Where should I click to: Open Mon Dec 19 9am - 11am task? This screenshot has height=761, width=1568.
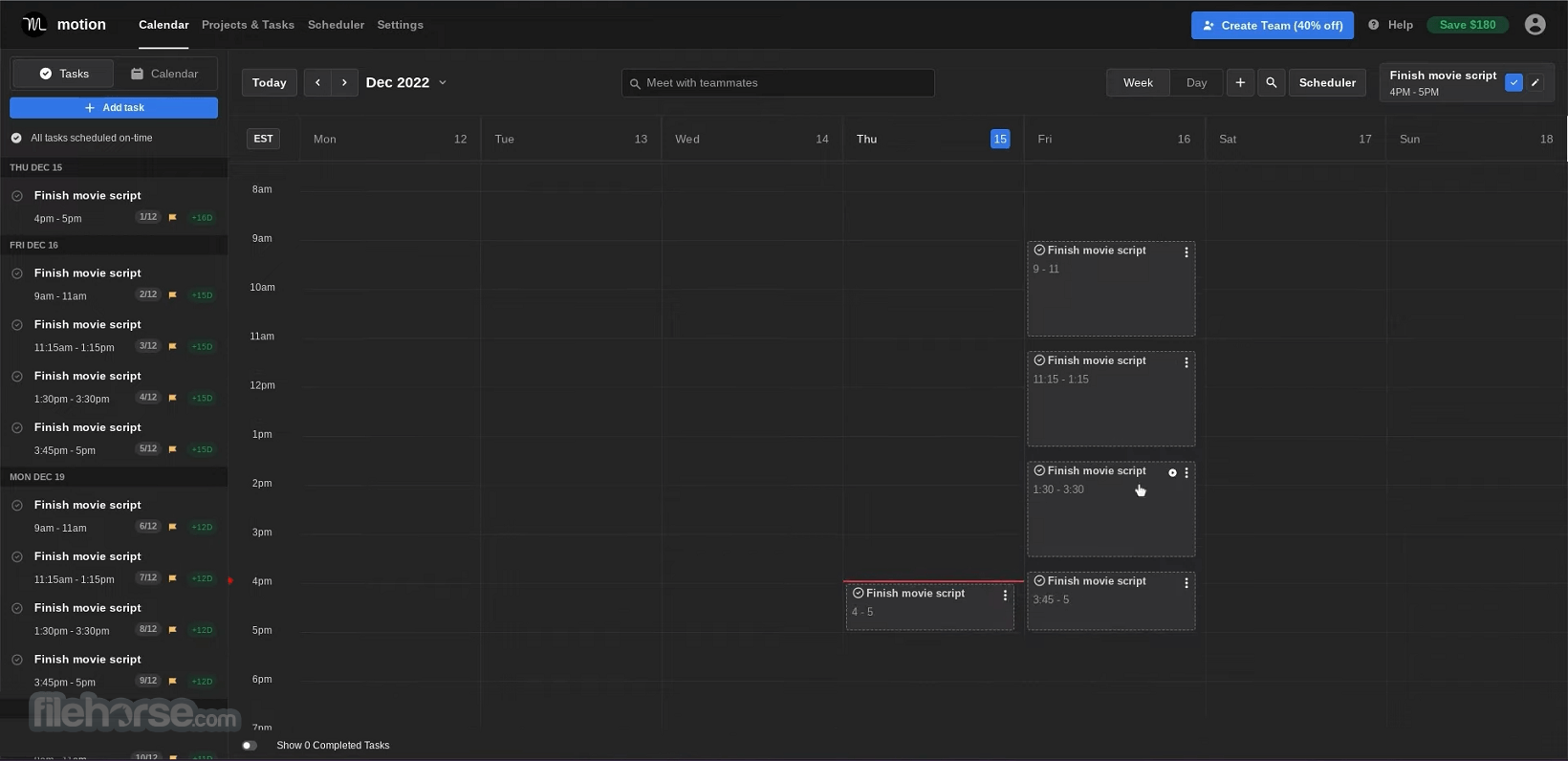coord(114,515)
